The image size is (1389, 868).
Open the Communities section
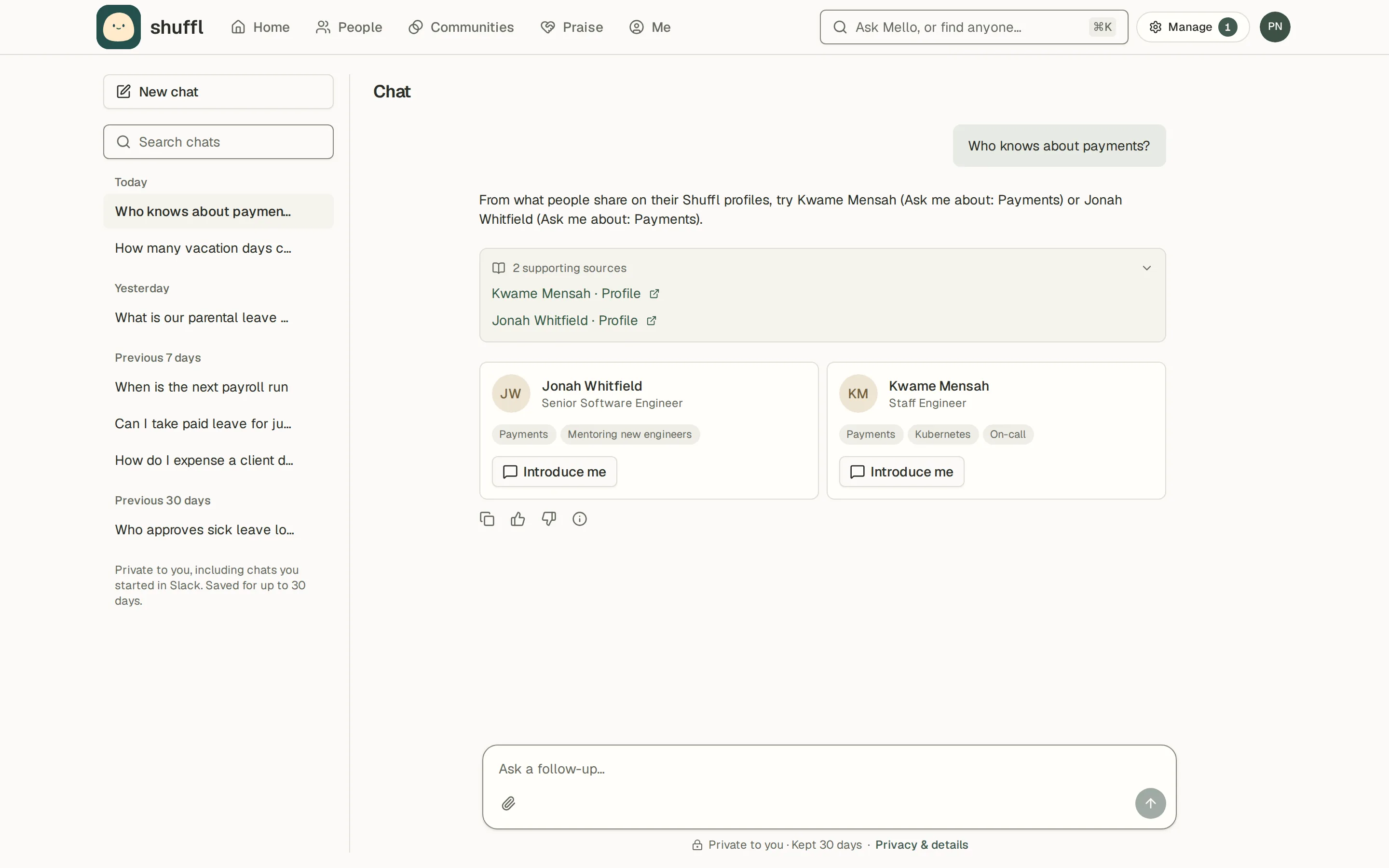[461, 27]
